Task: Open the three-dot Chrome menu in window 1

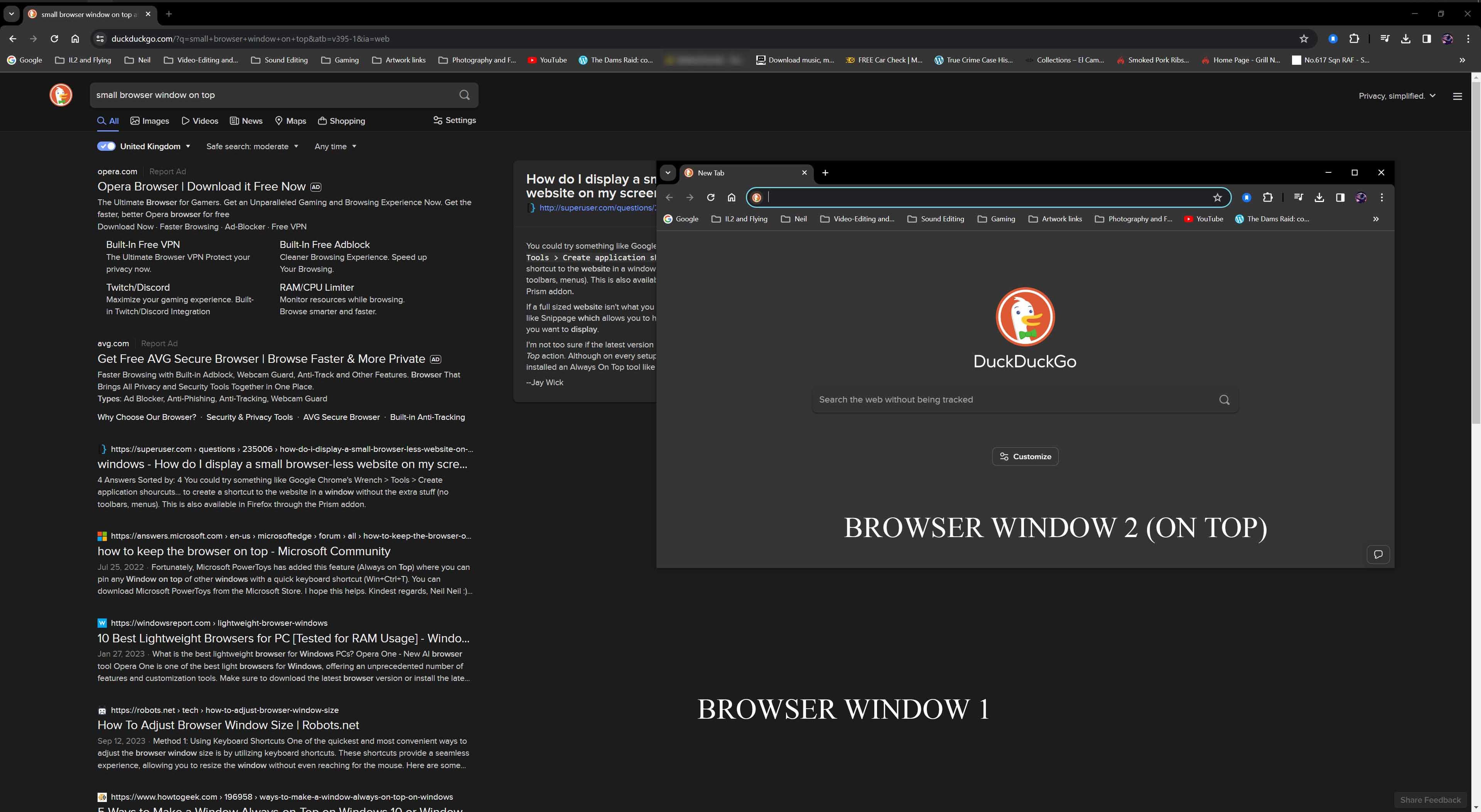Action: click(x=1468, y=39)
